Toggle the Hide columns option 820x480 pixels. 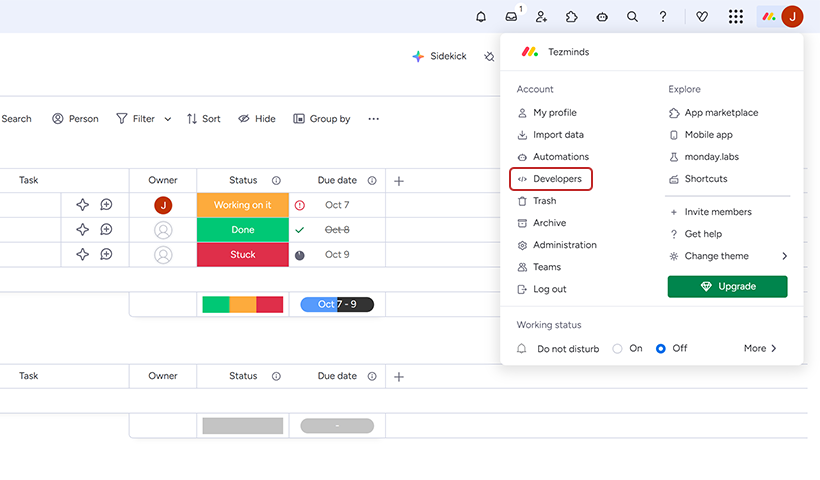click(x=256, y=119)
